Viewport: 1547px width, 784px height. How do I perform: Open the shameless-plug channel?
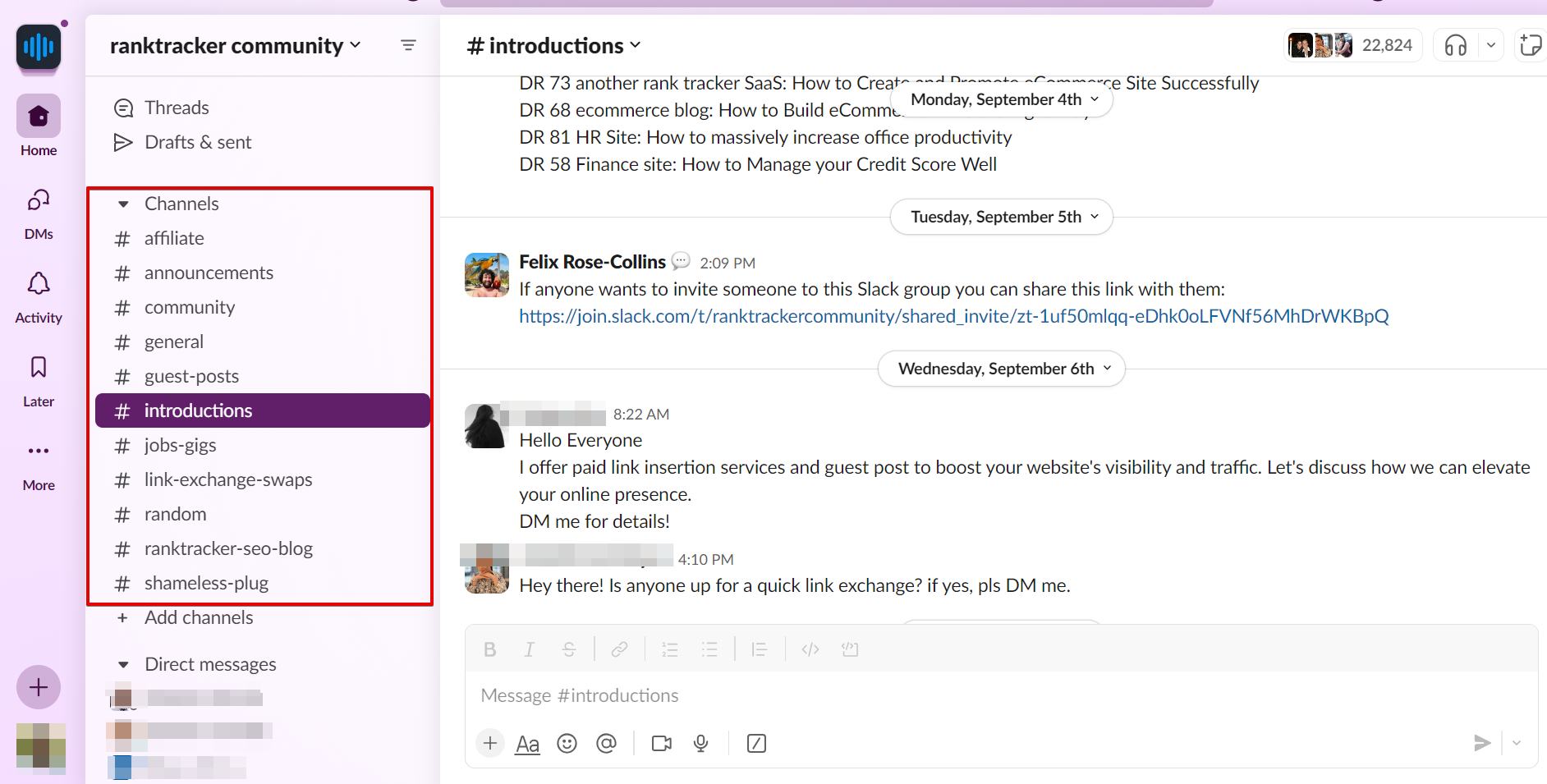(263, 583)
